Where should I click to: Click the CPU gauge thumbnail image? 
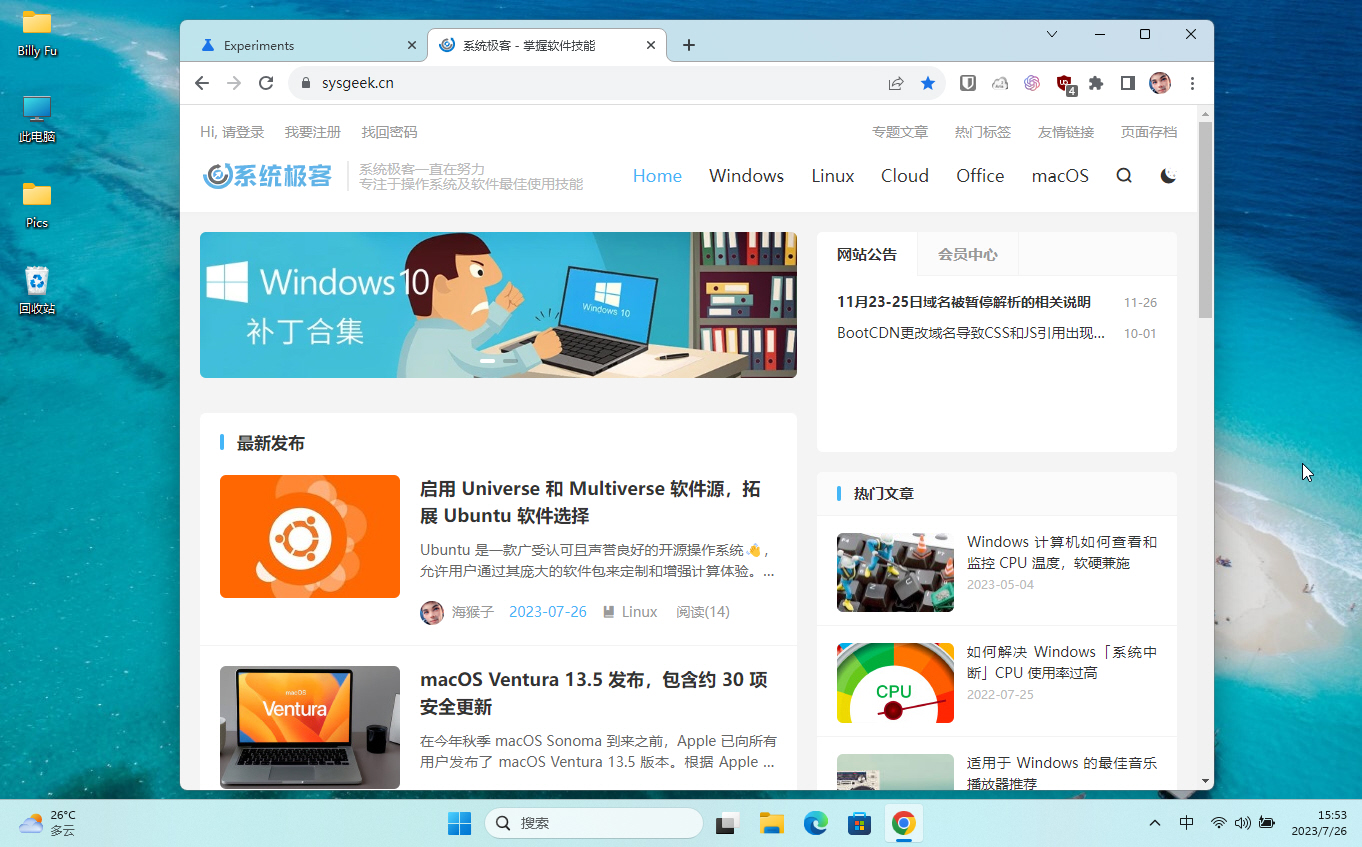tap(895, 683)
